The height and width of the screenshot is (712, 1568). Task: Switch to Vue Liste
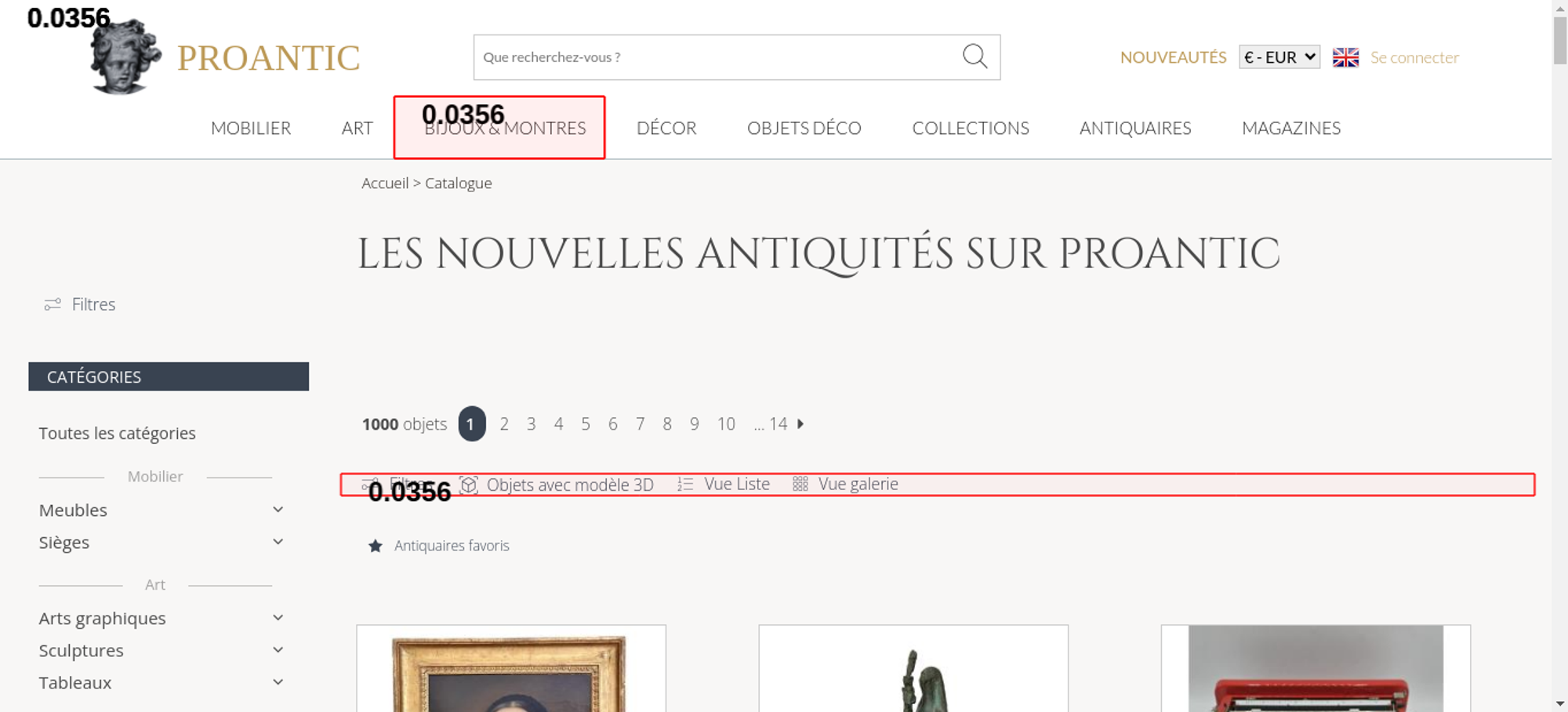[737, 485]
